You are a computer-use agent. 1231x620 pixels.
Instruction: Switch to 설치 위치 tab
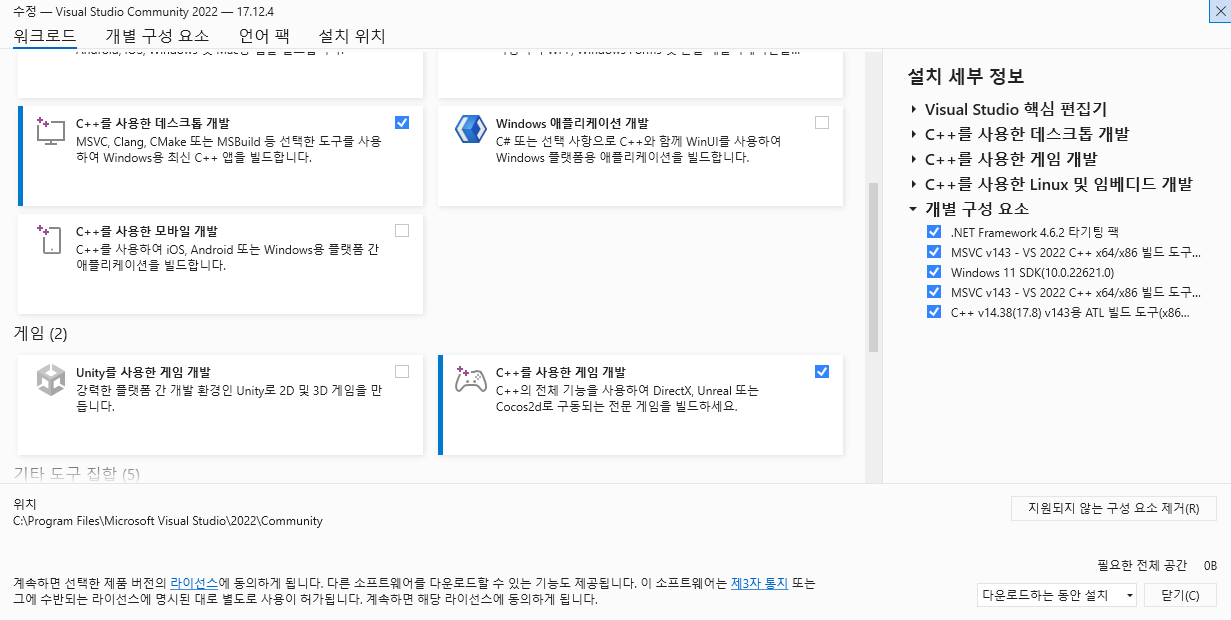[352, 35]
